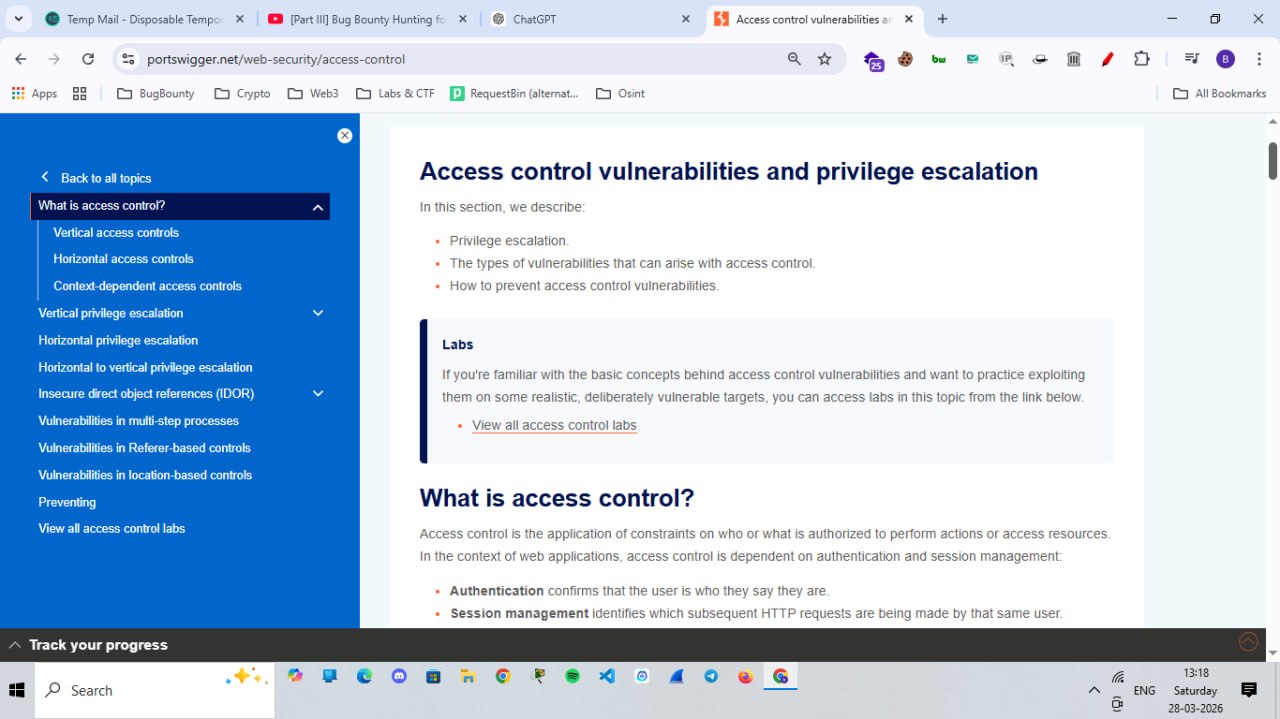Open the Chrome three-dot menu
The width and height of the screenshot is (1280, 719).
point(1259,59)
